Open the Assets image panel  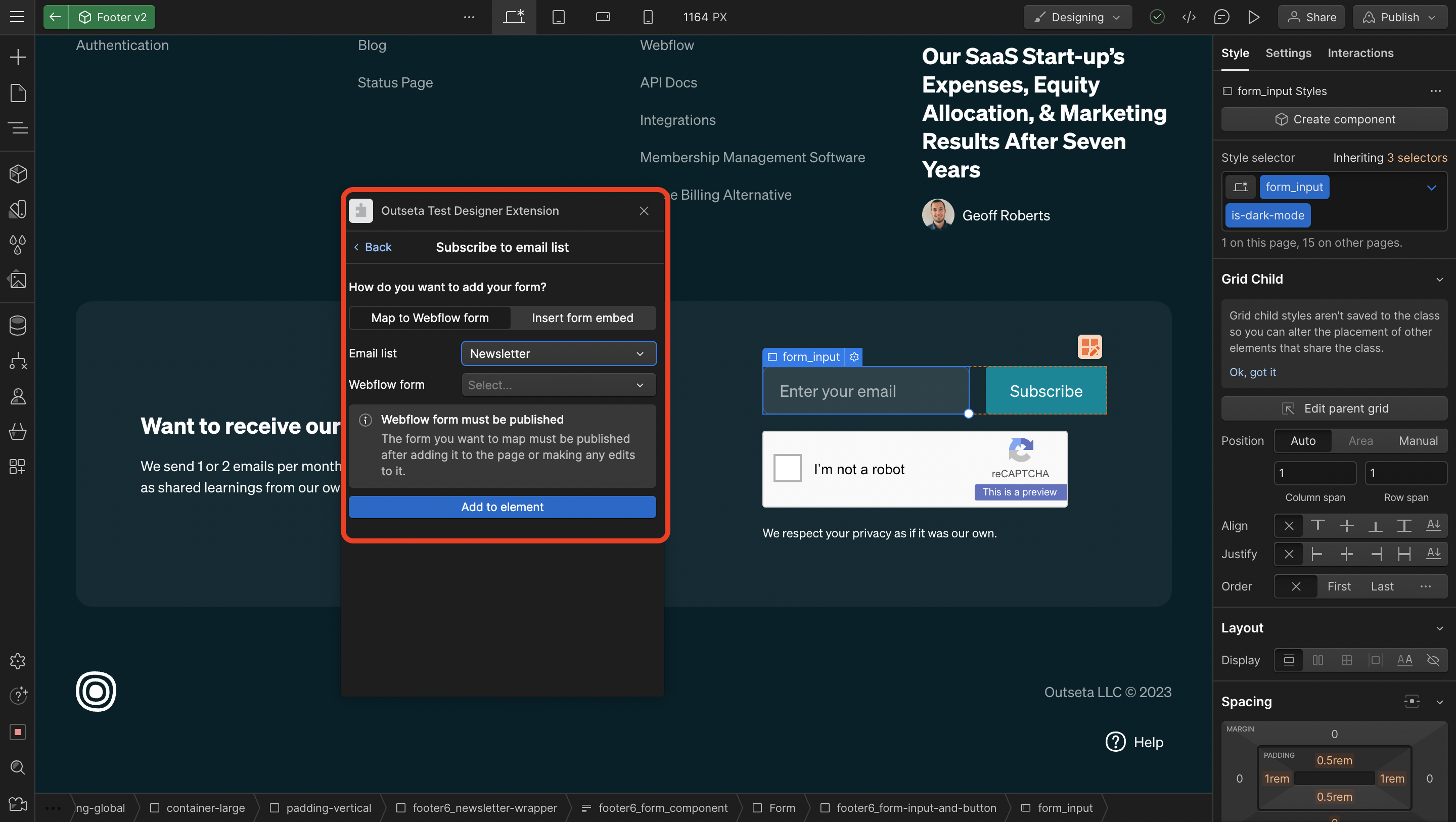18,280
